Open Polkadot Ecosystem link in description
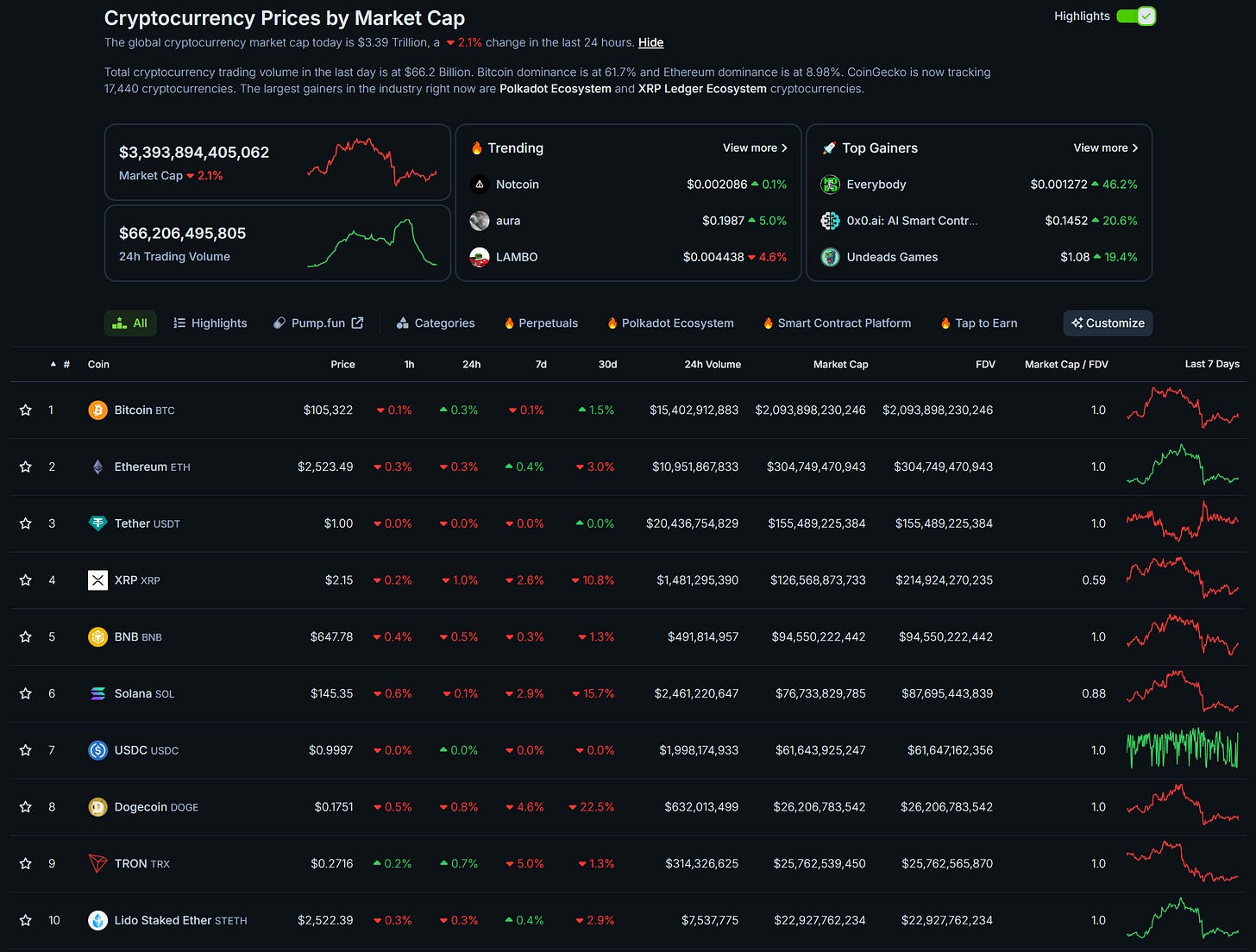 tap(556, 89)
